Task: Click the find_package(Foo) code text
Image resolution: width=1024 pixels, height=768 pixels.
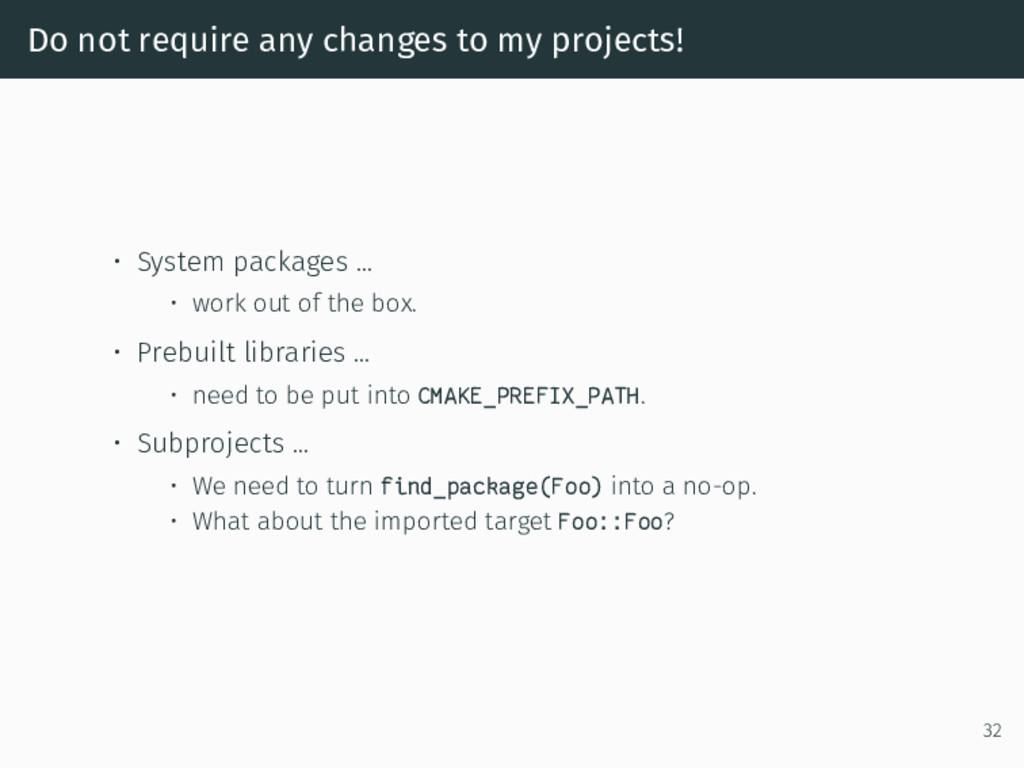Action: 490,487
